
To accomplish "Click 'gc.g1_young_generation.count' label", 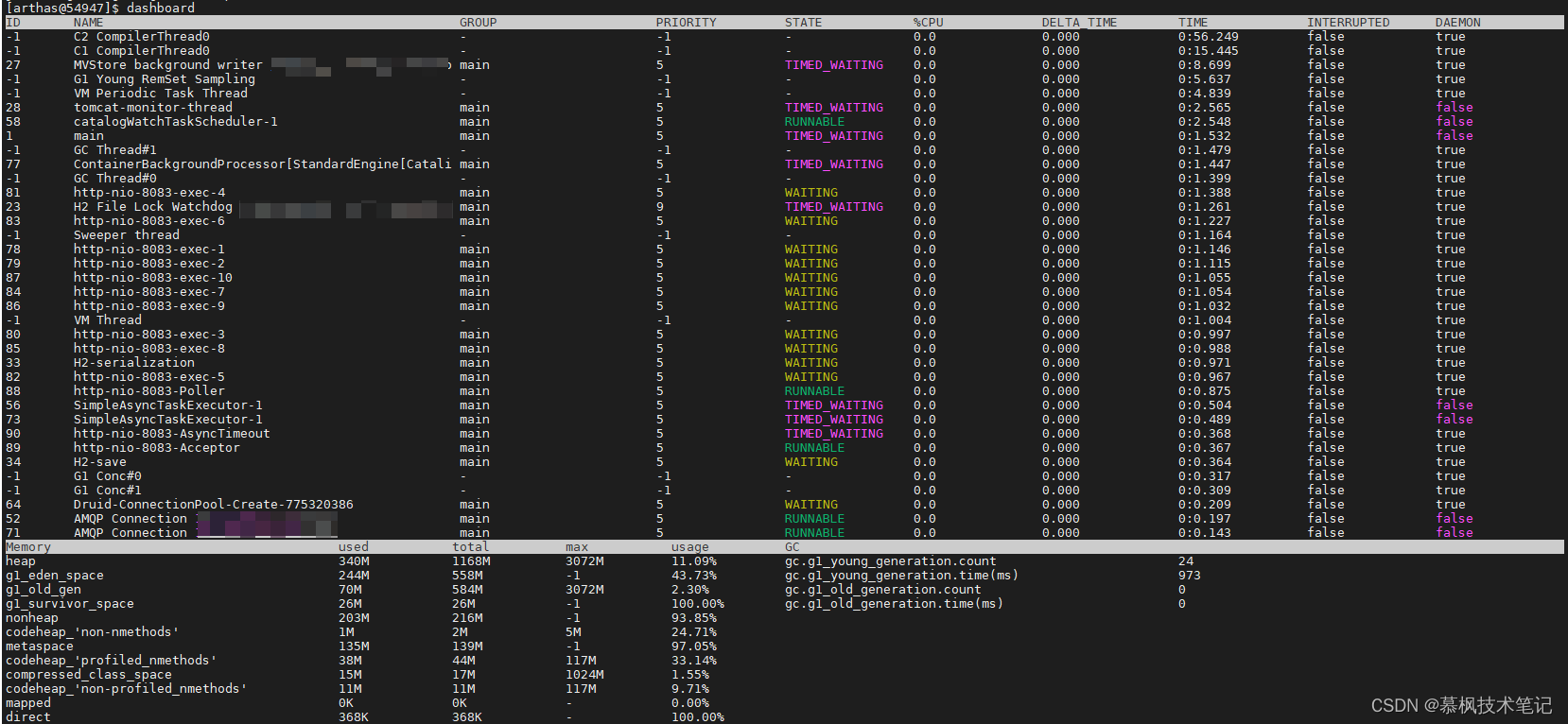I will (x=891, y=561).
